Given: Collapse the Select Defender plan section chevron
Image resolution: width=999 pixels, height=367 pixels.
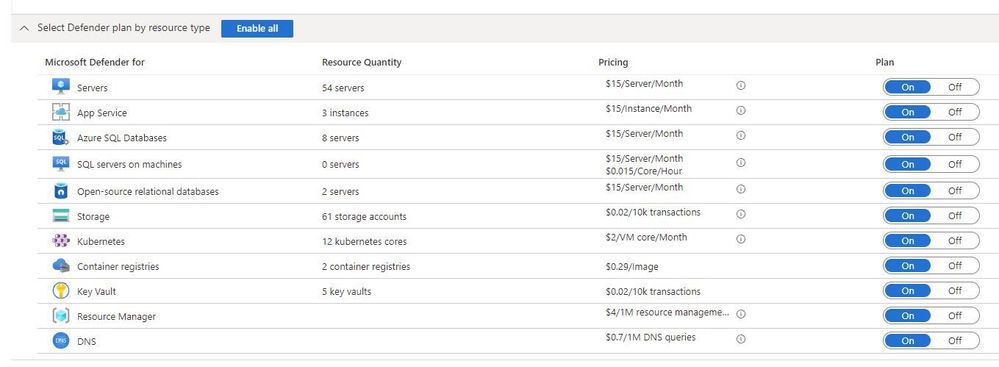Looking at the screenshot, I should pos(24,28).
